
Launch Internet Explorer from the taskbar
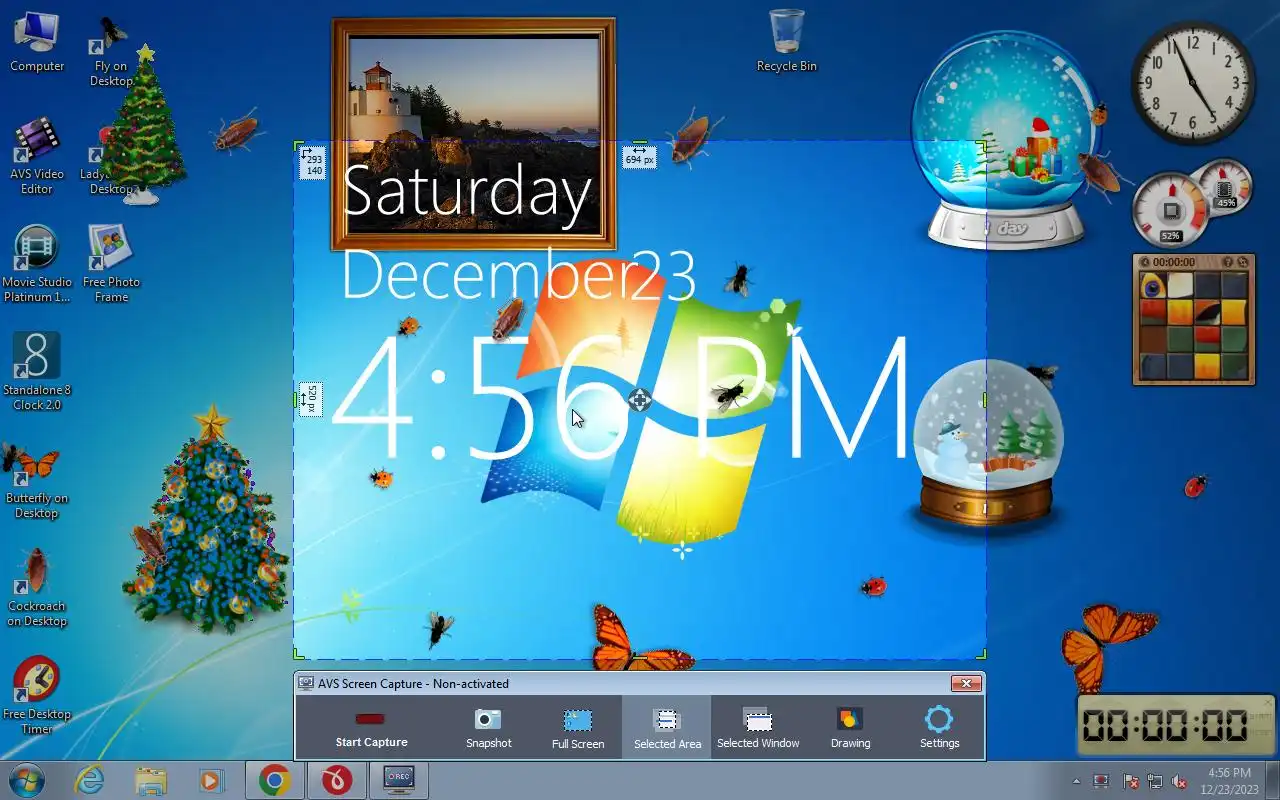90,780
